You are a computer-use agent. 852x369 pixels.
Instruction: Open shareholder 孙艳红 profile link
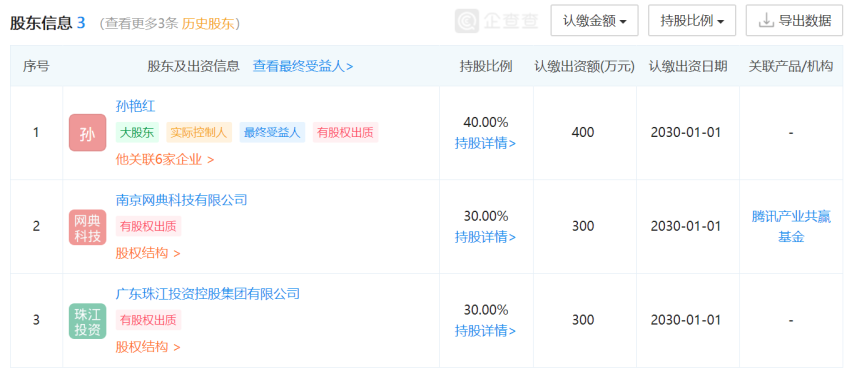(x=136, y=106)
